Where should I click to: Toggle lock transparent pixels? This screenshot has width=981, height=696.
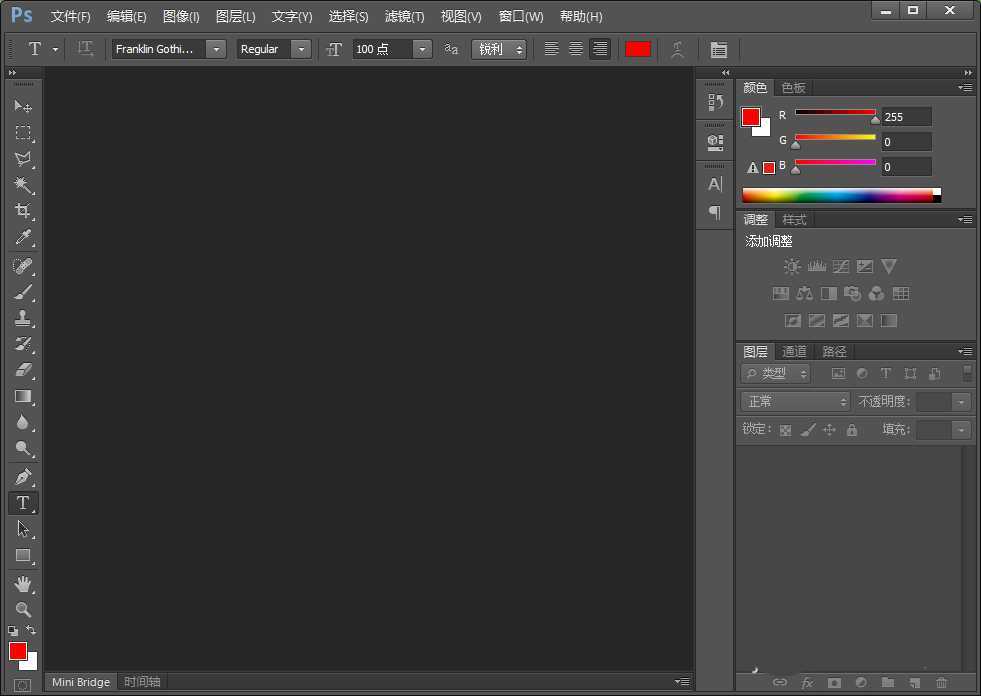point(785,430)
